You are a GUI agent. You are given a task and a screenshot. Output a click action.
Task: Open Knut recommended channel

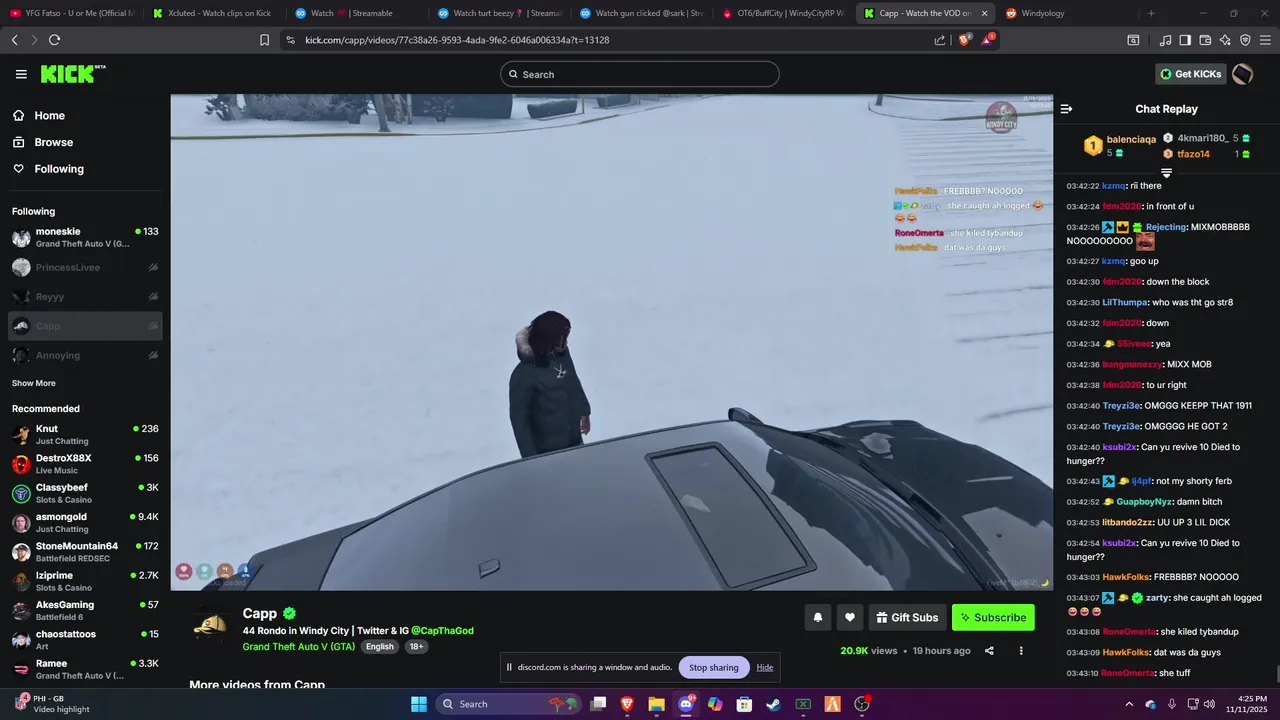85,434
